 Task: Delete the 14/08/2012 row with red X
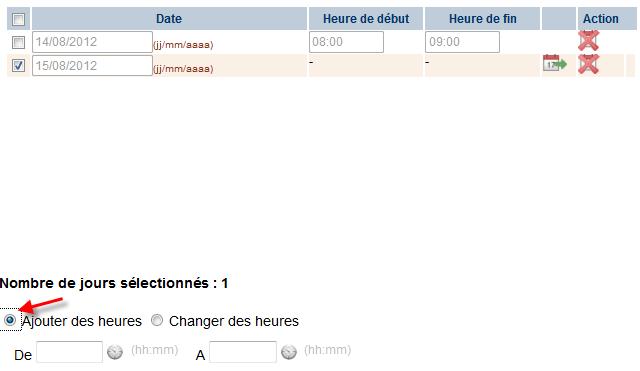pos(588,40)
